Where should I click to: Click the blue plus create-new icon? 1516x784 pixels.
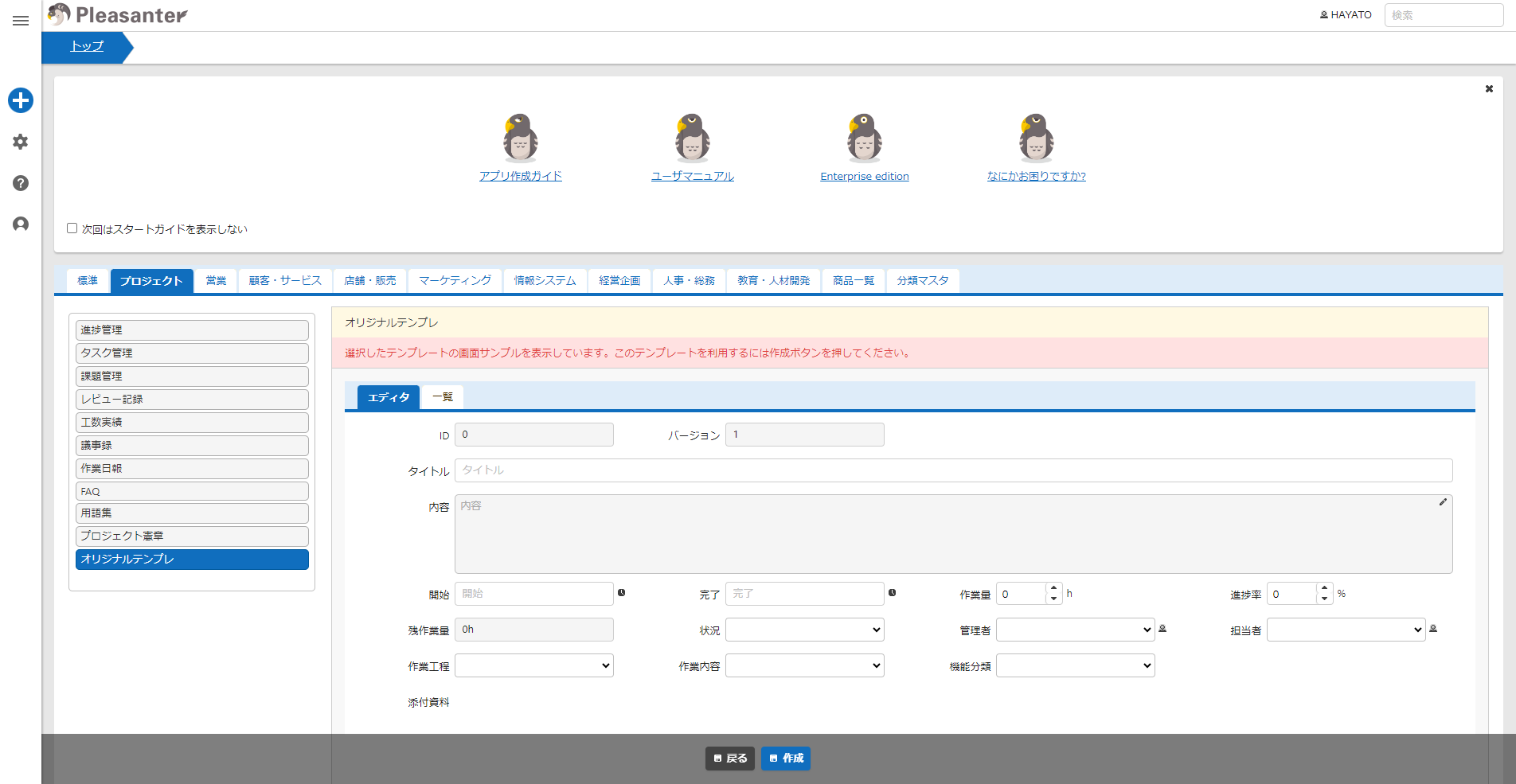pyautogui.click(x=21, y=100)
